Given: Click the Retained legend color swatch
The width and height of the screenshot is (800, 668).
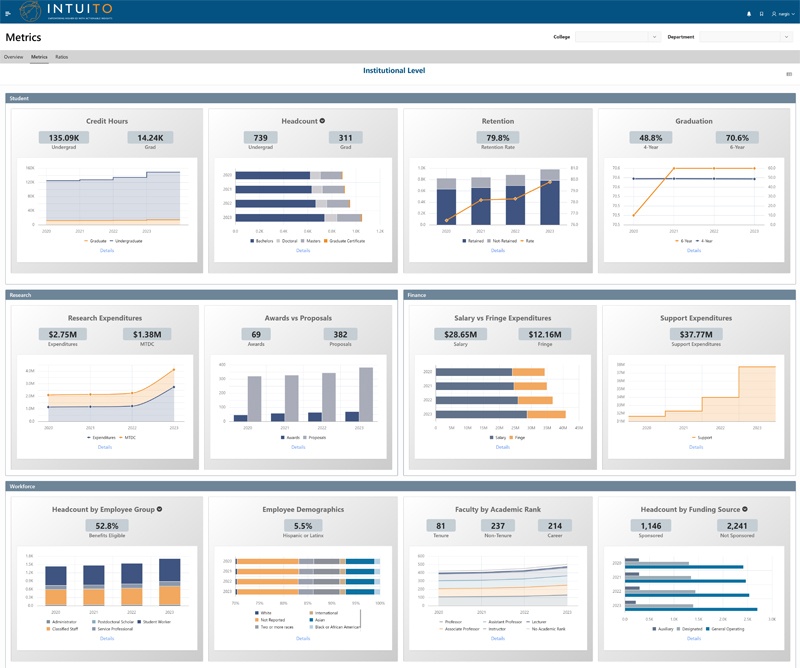Looking at the screenshot, I should 464,241.
